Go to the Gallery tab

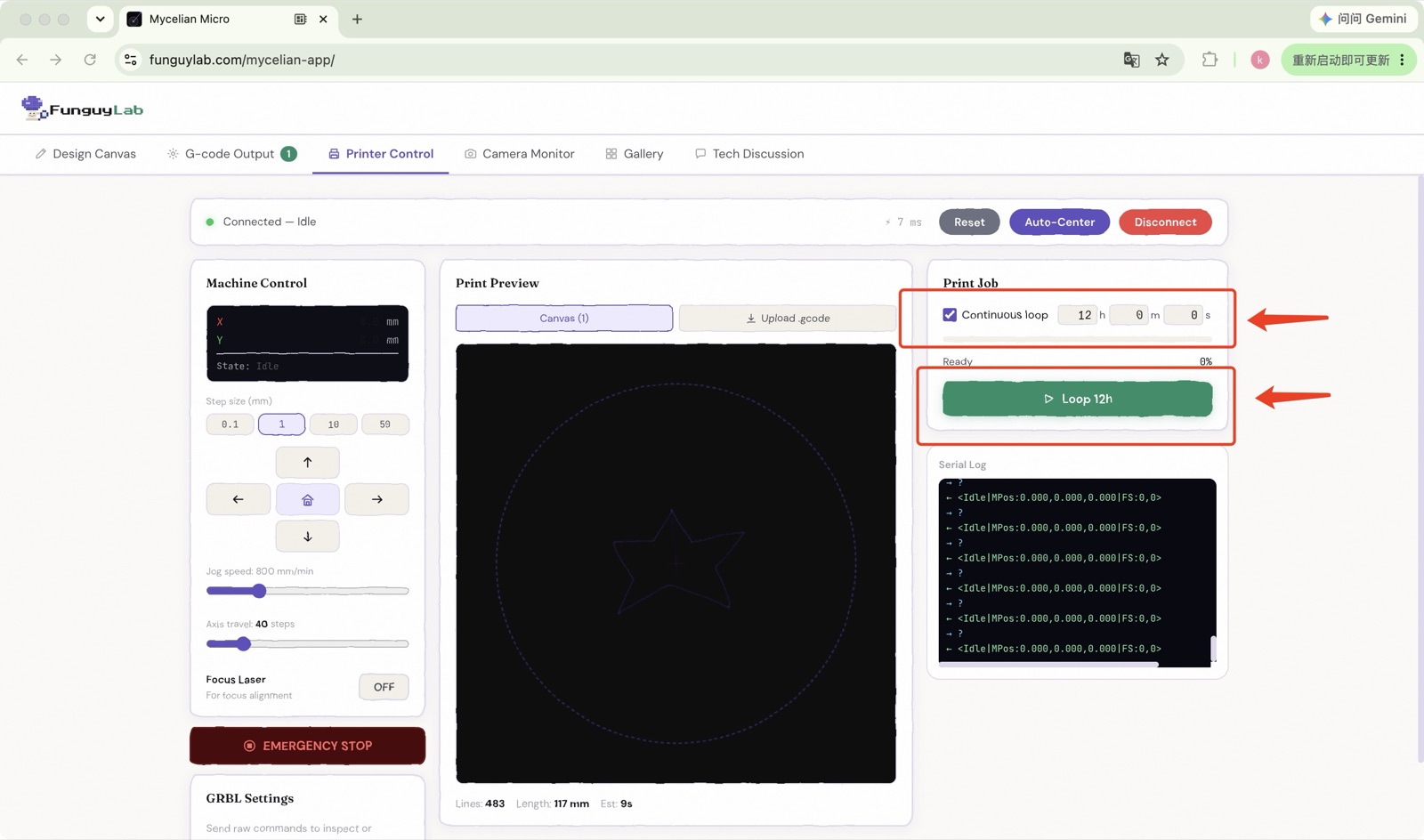coord(635,154)
